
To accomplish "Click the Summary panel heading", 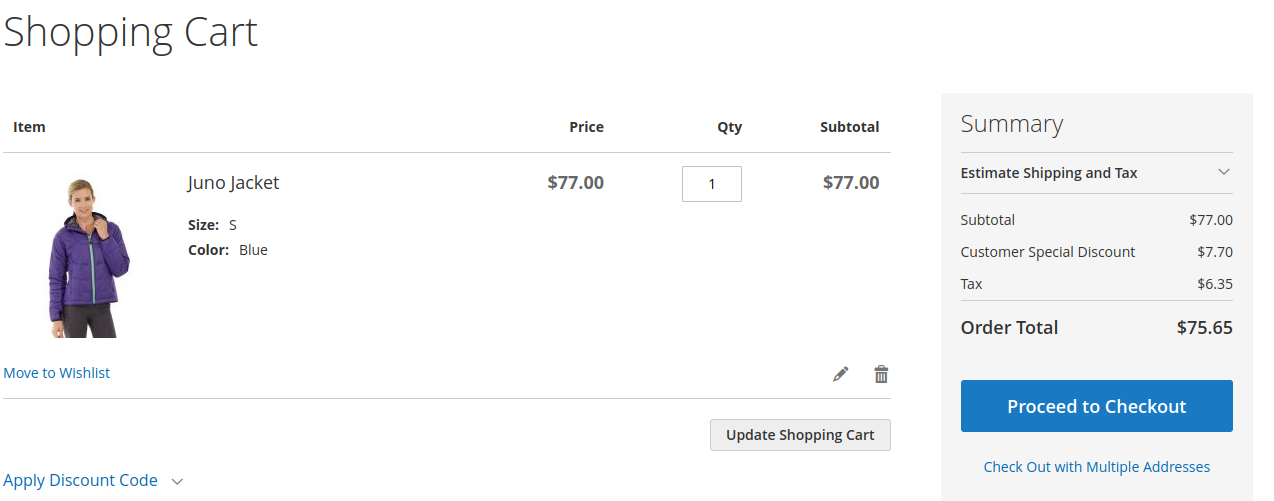I will (1011, 124).
